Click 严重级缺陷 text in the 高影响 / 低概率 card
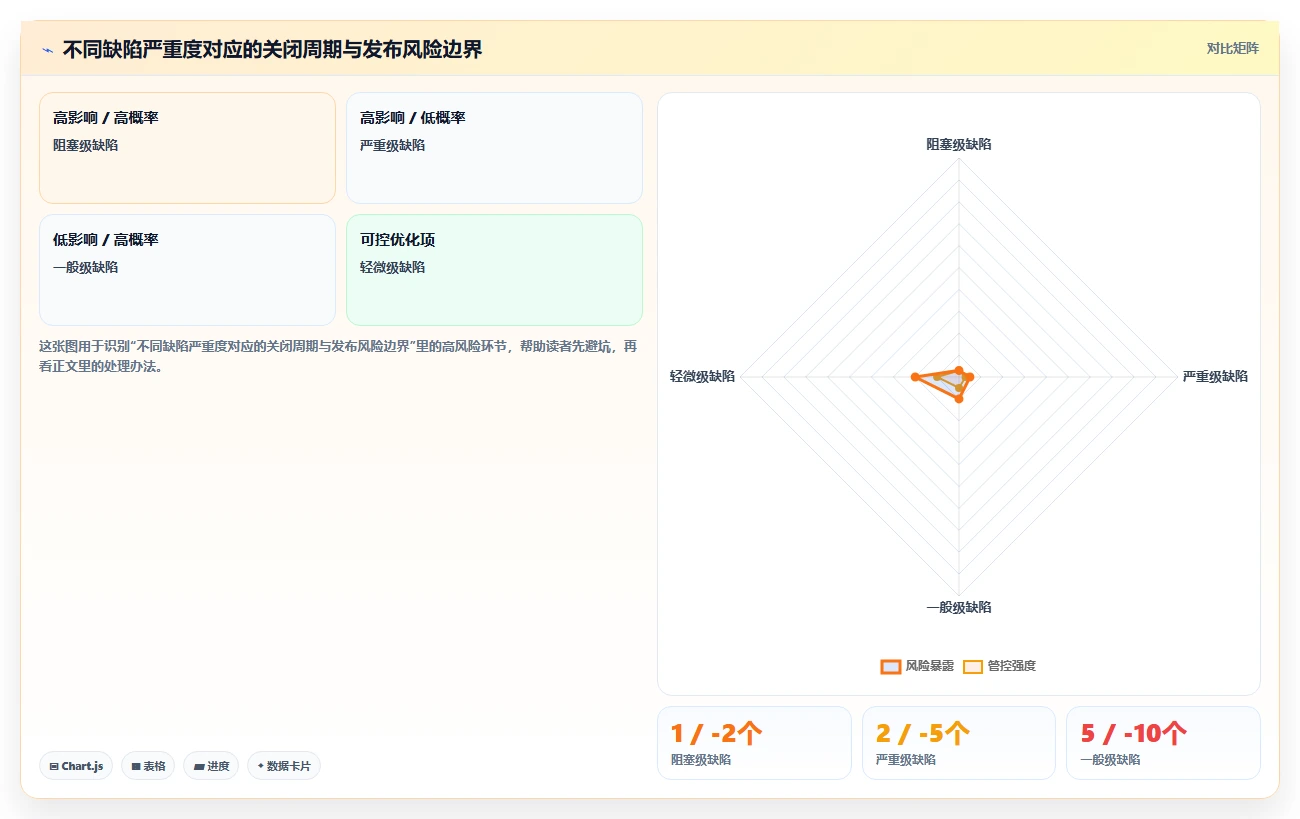Viewport: 1300px width, 819px height. point(392,145)
